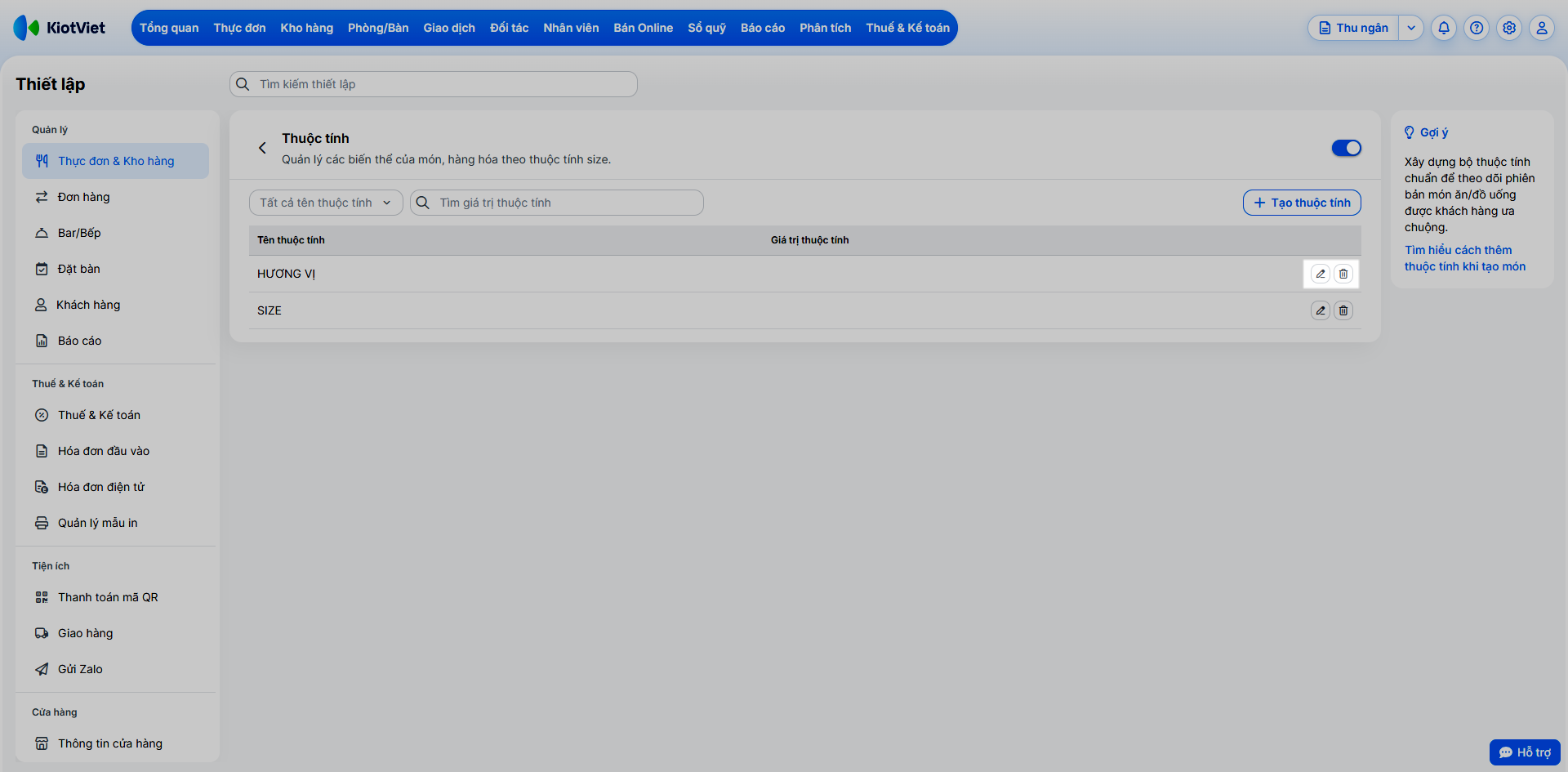The width and height of the screenshot is (1568, 772).
Task: Open Thuế & Kế toán sidebar item
Action: click(x=115, y=415)
